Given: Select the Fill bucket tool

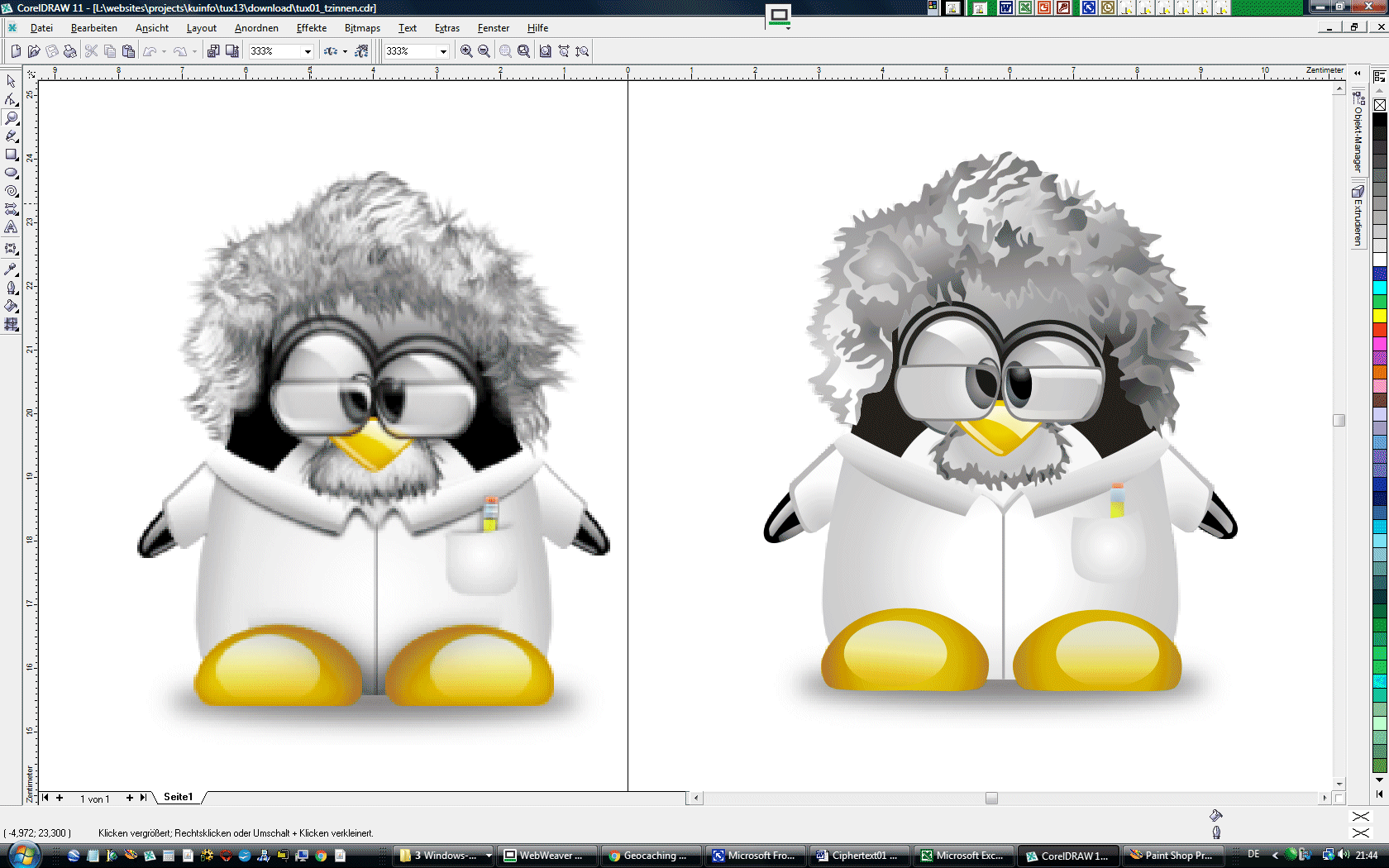Looking at the screenshot, I should point(11,306).
